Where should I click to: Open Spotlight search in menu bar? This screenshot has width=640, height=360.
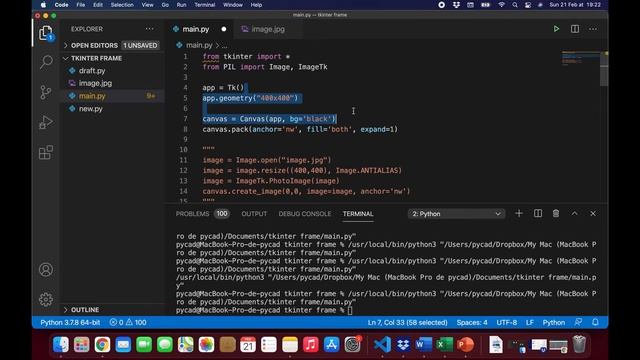(x=515, y=5)
